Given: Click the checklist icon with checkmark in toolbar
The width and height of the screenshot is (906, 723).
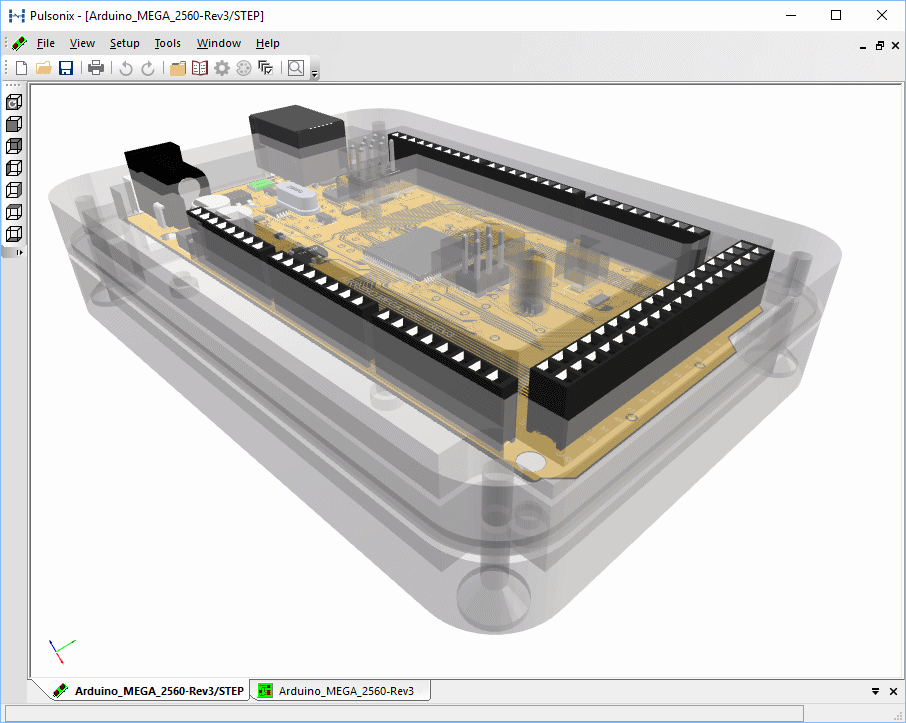Looking at the screenshot, I should pyautogui.click(x=266, y=68).
